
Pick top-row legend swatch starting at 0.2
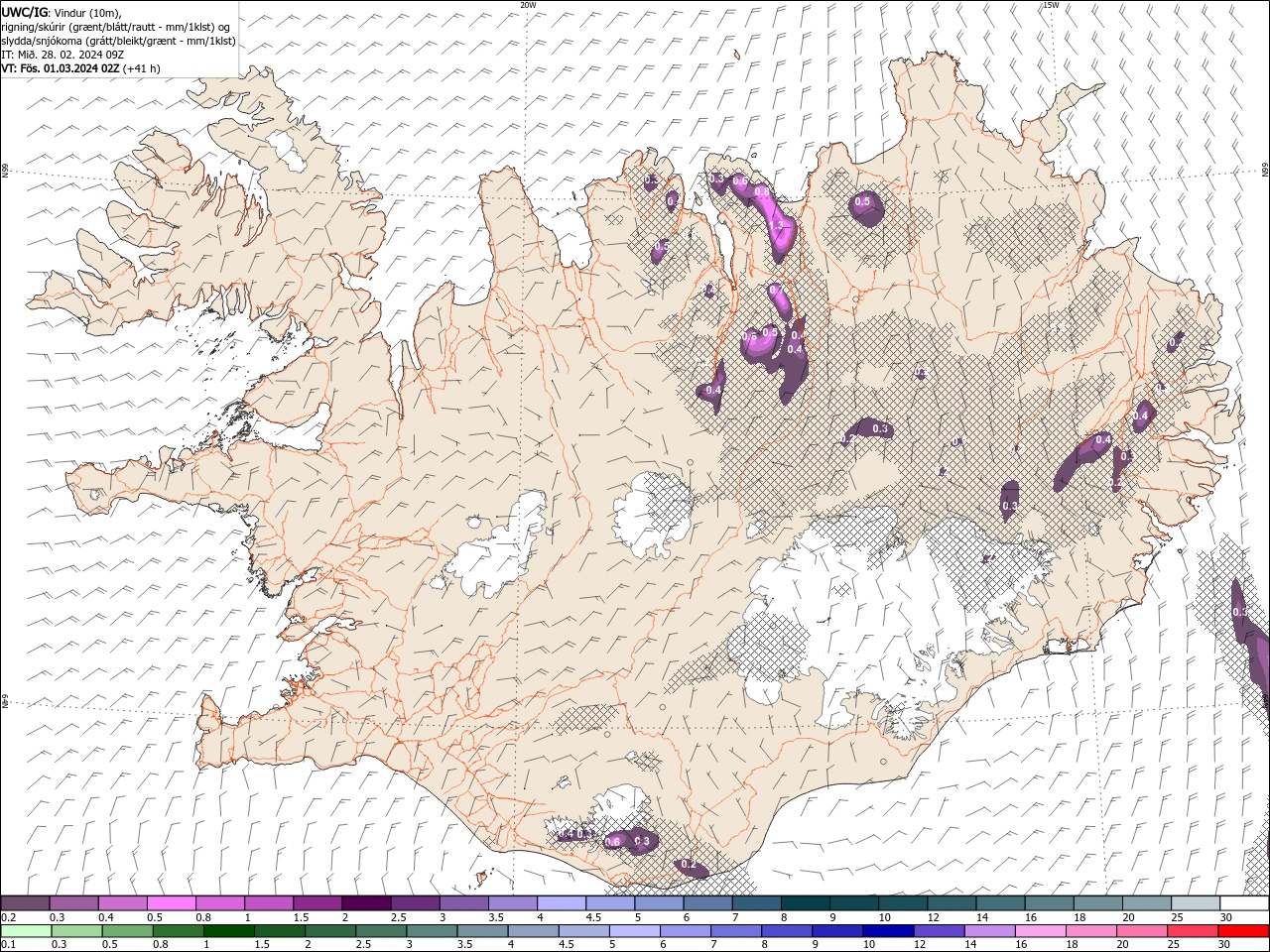[25, 903]
